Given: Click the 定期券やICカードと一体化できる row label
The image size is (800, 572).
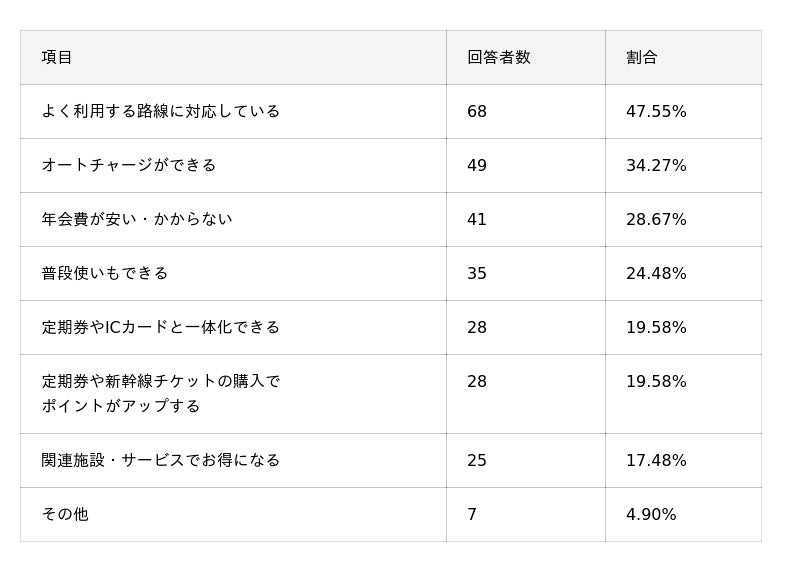Looking at the screenshot, I should click(160, 328).
